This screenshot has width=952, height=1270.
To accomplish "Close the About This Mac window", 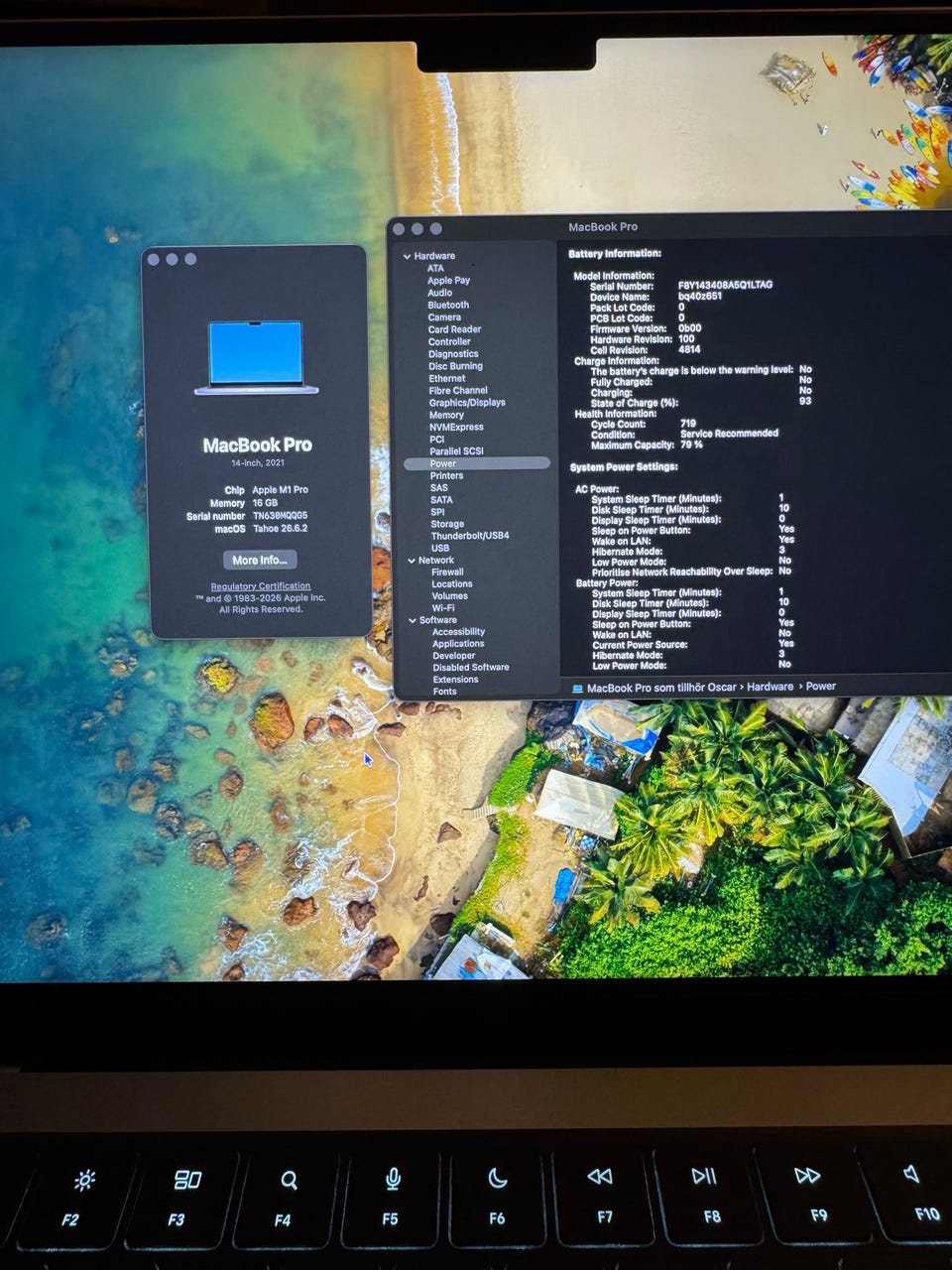I will pyautogui.click(x=153, y=259).
